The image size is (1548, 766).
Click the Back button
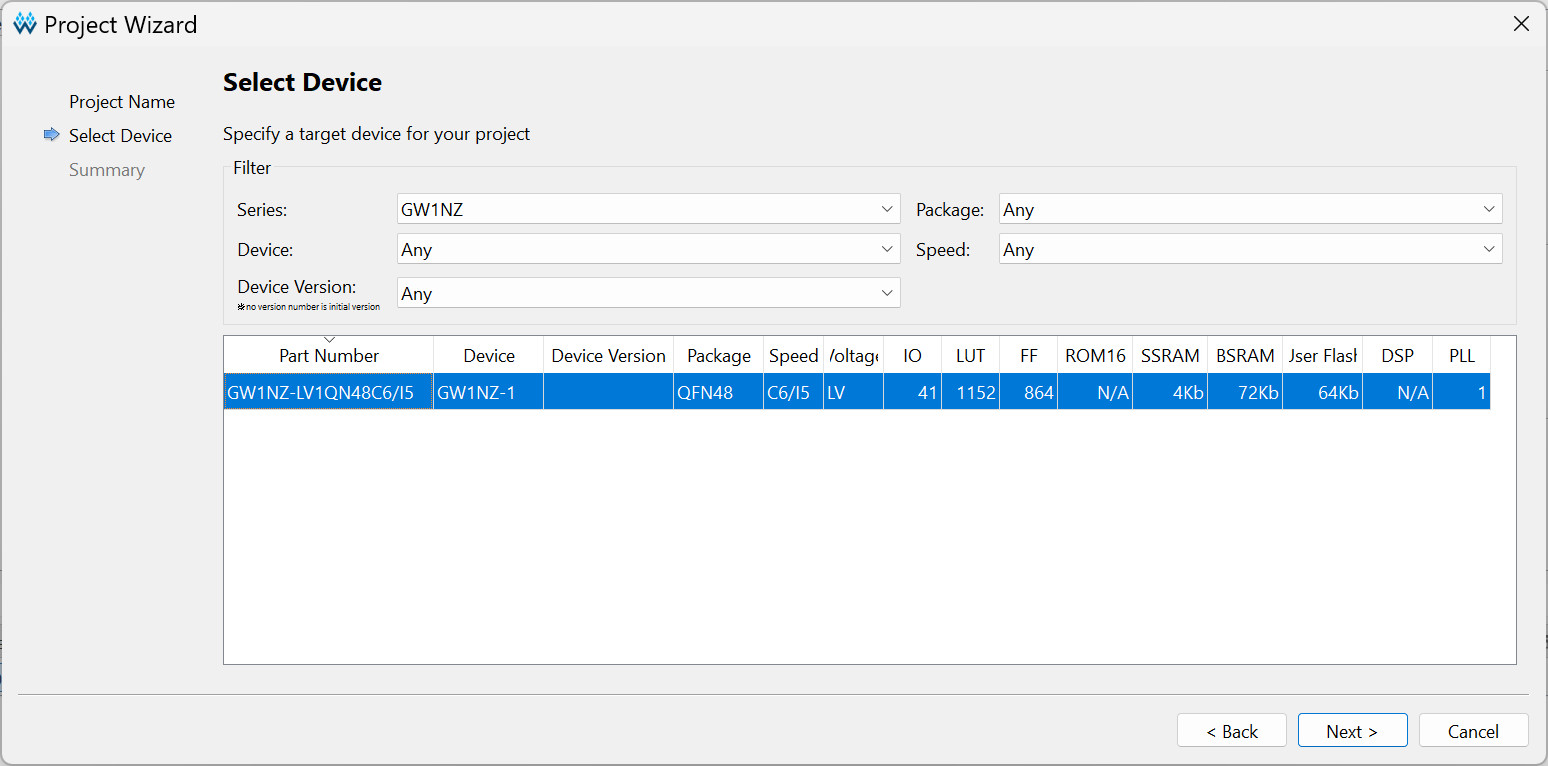click(x=1232, y=731)
